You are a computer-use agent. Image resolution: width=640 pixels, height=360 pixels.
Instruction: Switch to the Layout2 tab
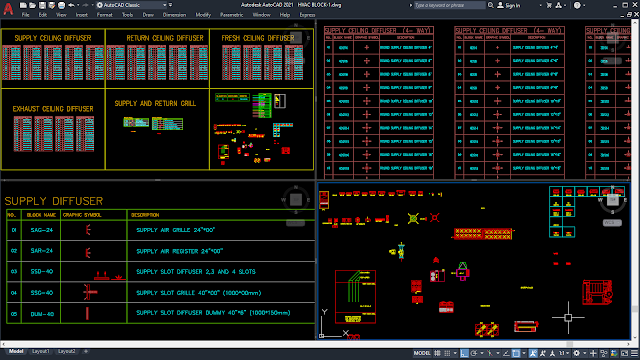click(66, 351)
